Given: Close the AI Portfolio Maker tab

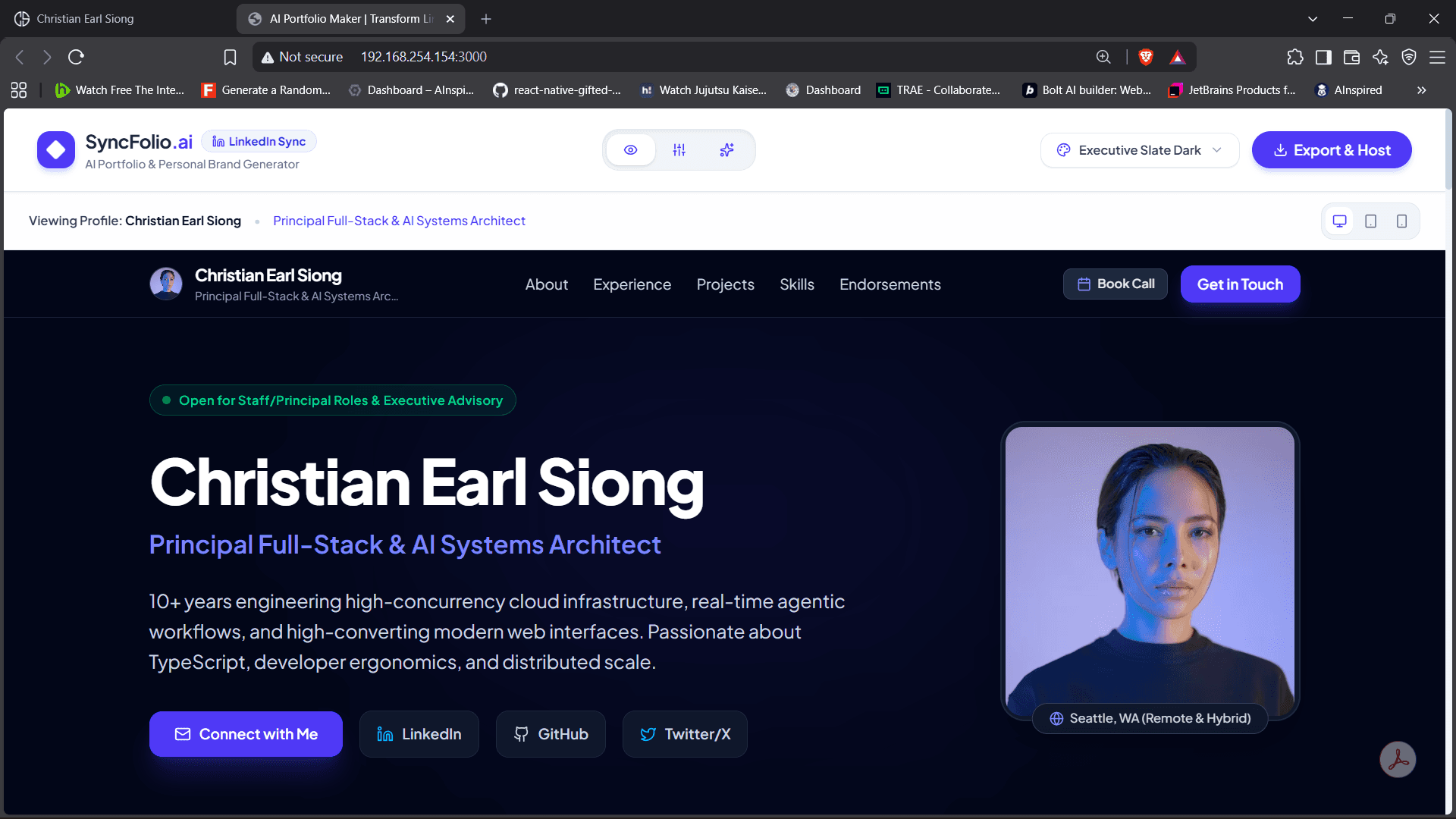Looking at the screenshot, I should click(450, 19).
